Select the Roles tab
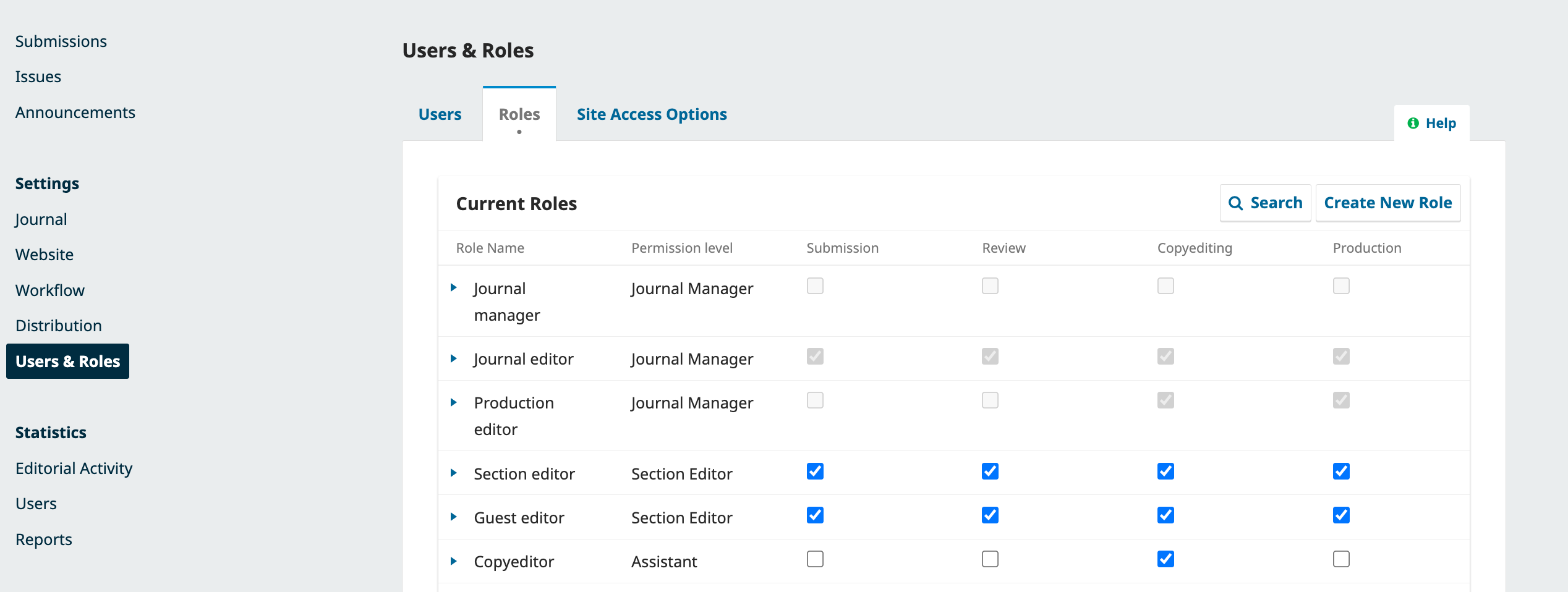The width and height of the screenshot is (1568, 592). click(x=519, y=114)
